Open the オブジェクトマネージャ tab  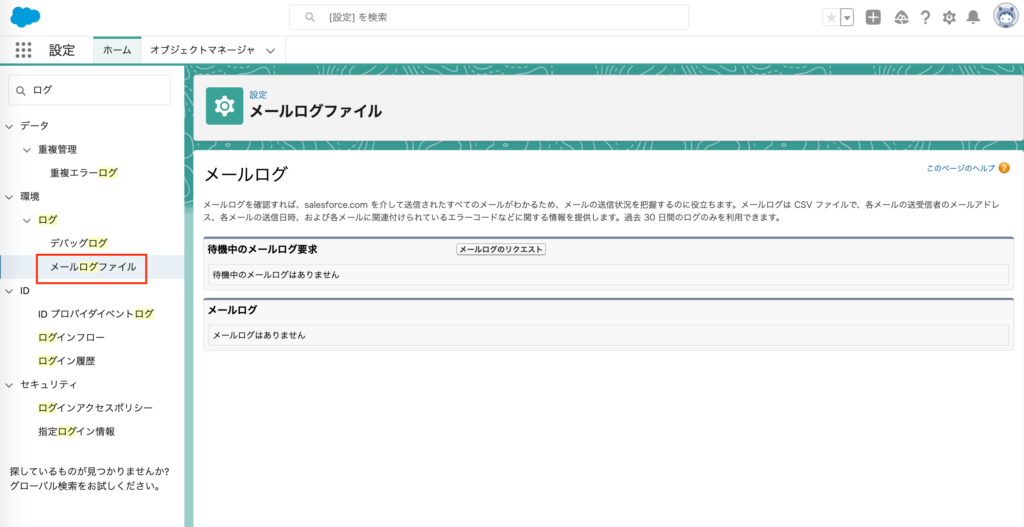click(202, 50)
